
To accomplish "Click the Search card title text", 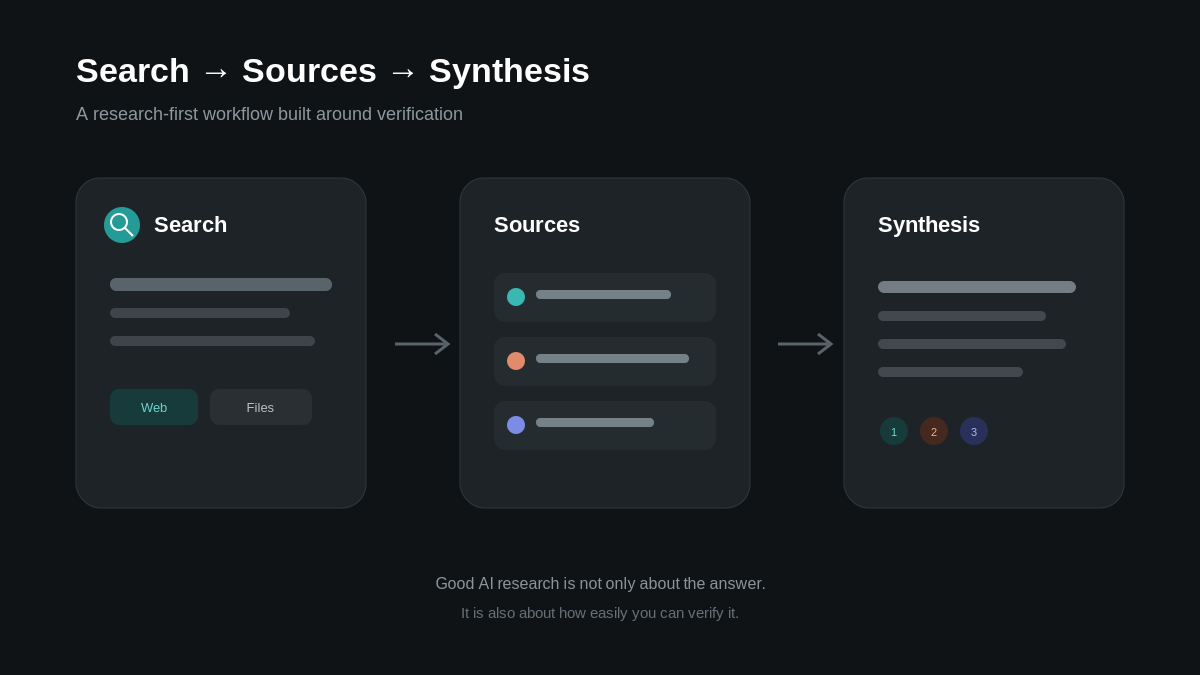I will (x=191, y=225).
